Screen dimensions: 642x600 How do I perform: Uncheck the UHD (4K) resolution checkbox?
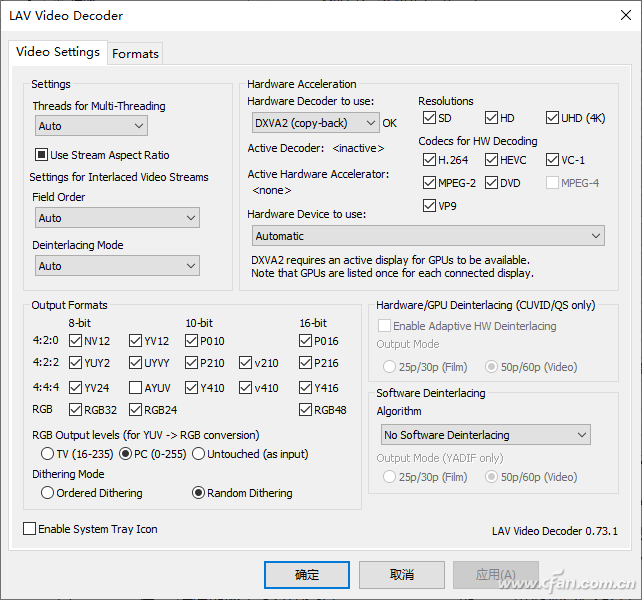click(x=552, y=118)
